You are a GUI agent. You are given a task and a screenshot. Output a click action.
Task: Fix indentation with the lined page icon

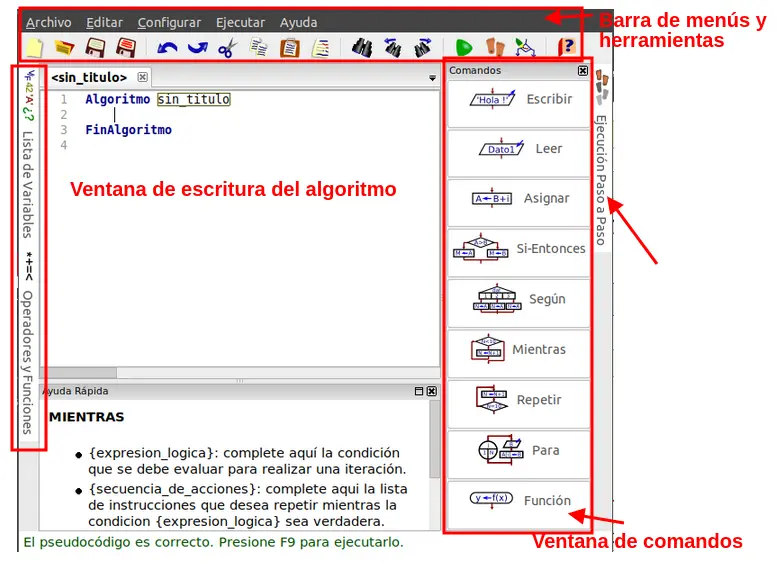point(320,48)
